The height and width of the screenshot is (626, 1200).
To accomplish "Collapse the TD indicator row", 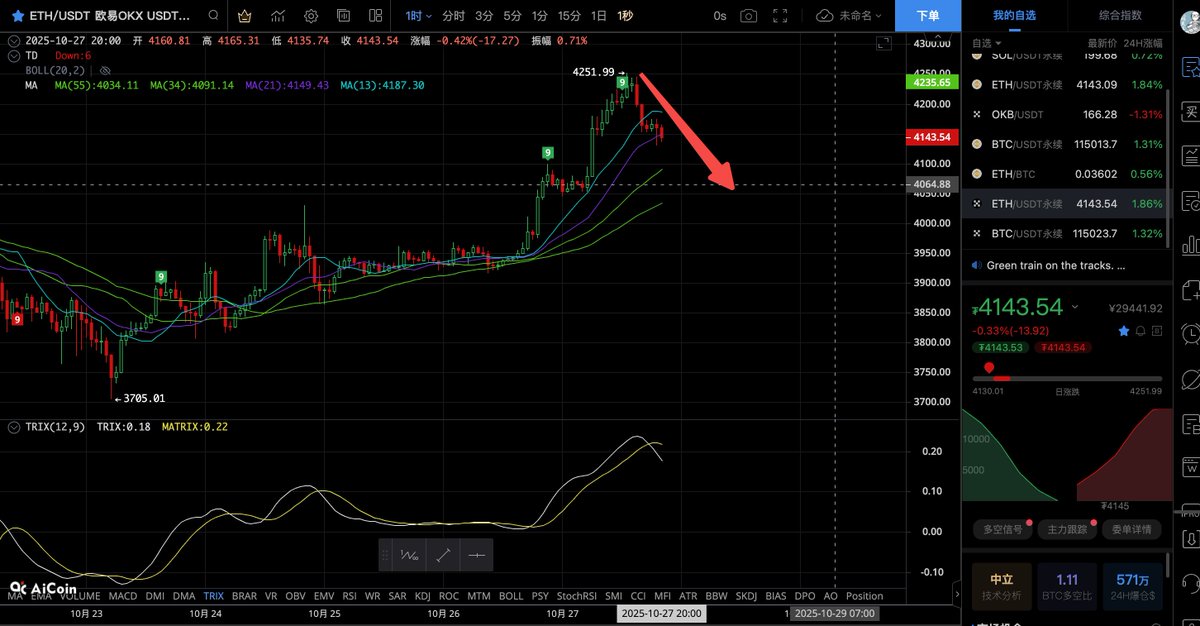I will pyautogui.click(x=12, y=56).
